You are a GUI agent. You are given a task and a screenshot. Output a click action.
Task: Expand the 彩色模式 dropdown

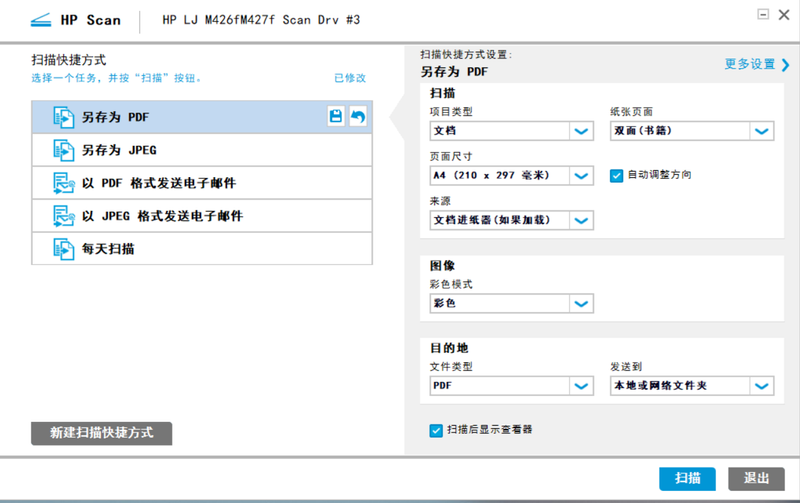(581, 303)
